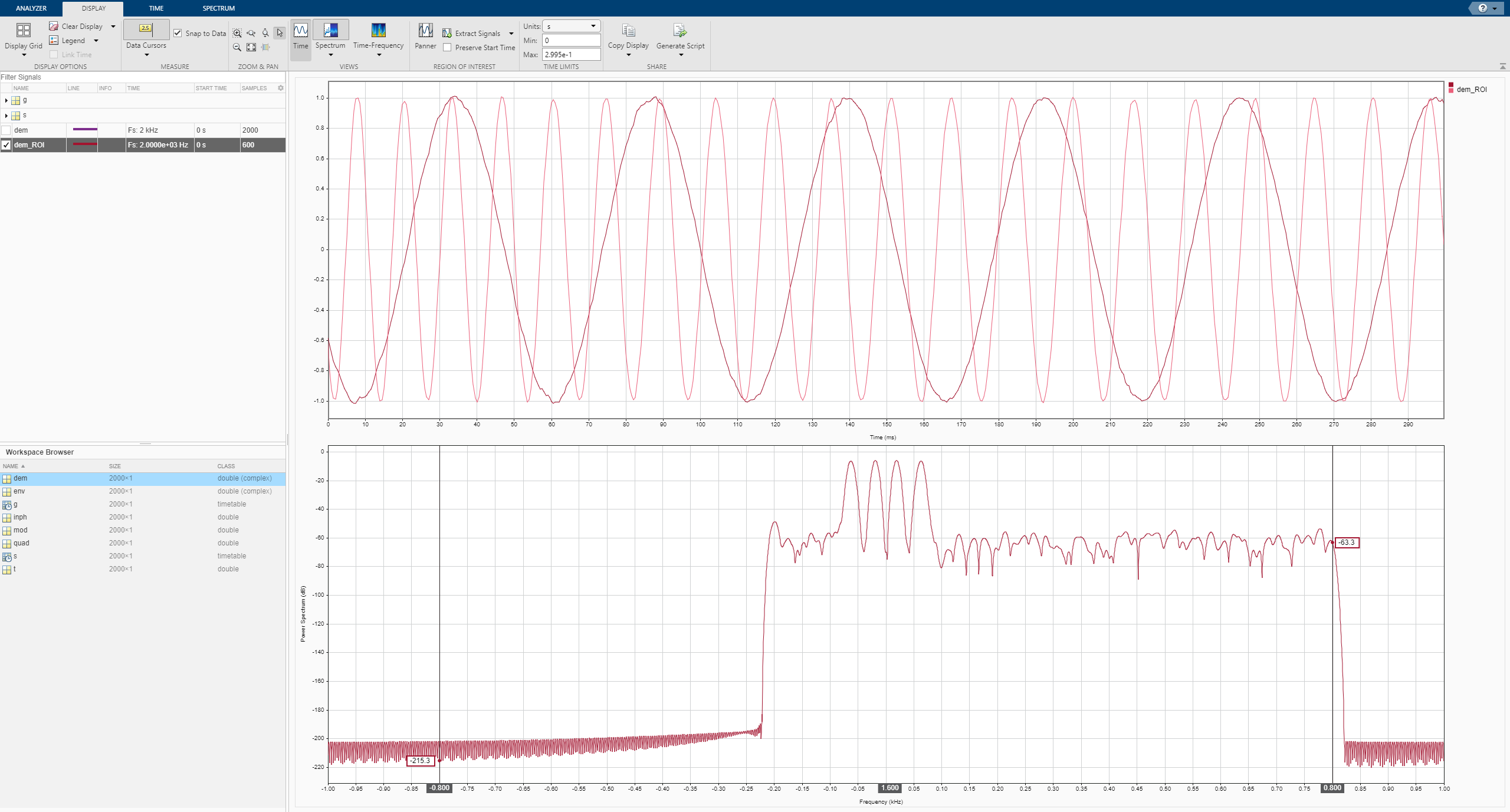Switch to the Analyzer tab

click(x=31, y=8)
